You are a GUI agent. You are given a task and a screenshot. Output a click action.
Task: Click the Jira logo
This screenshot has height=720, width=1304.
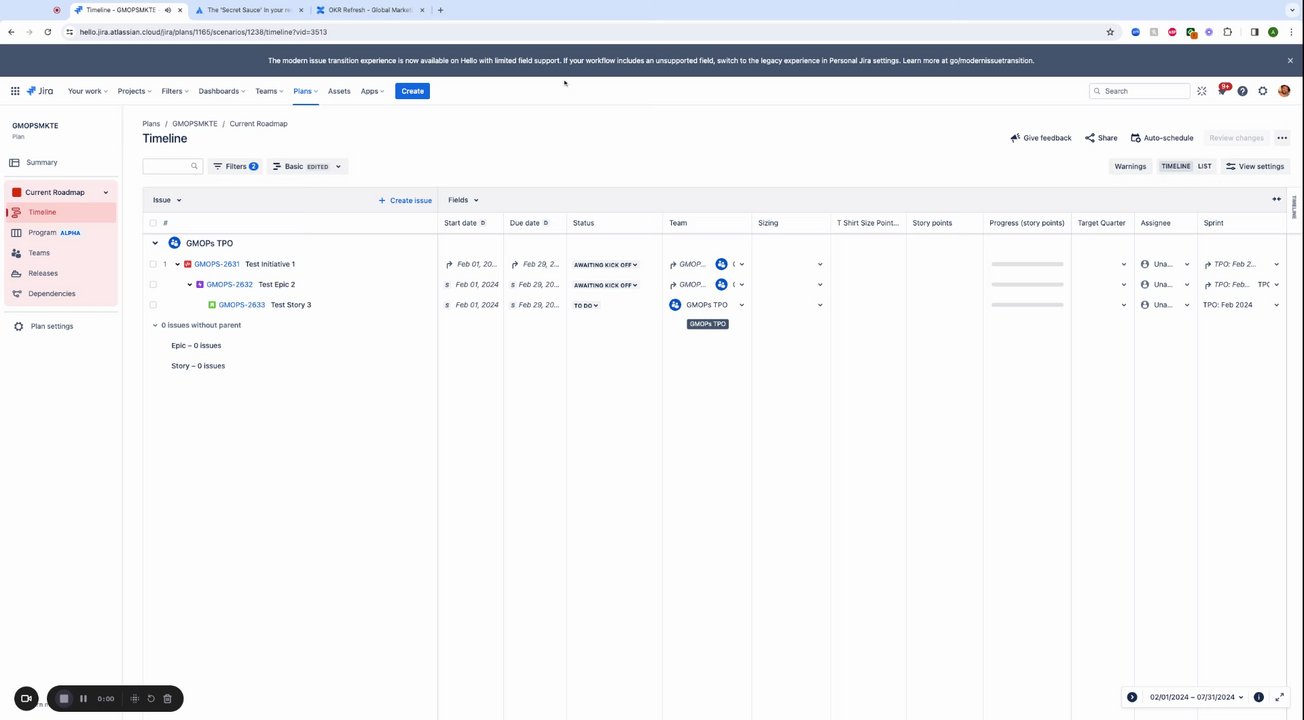point(40,91)
